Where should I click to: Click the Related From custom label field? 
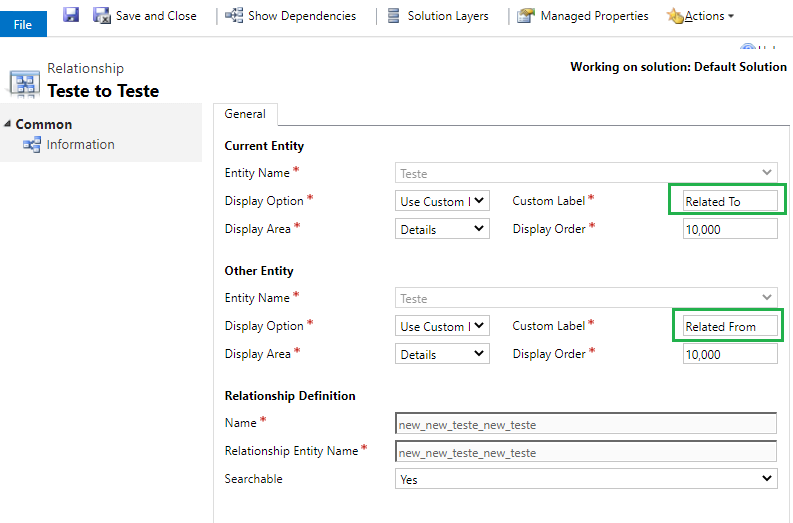click(730, 326)
